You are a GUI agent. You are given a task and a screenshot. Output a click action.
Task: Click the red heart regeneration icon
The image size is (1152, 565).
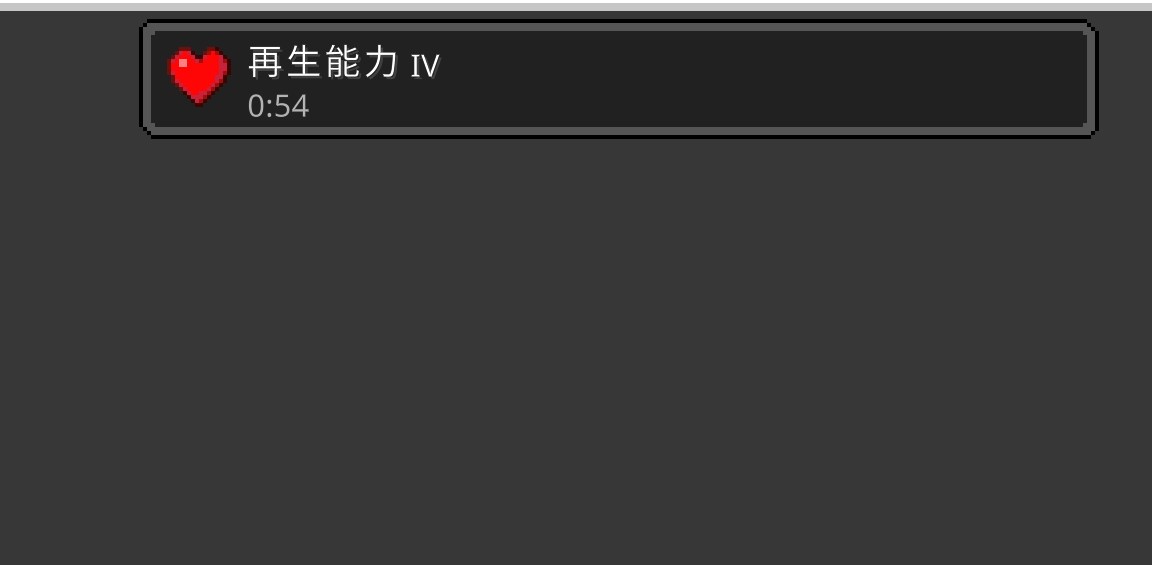198,76
